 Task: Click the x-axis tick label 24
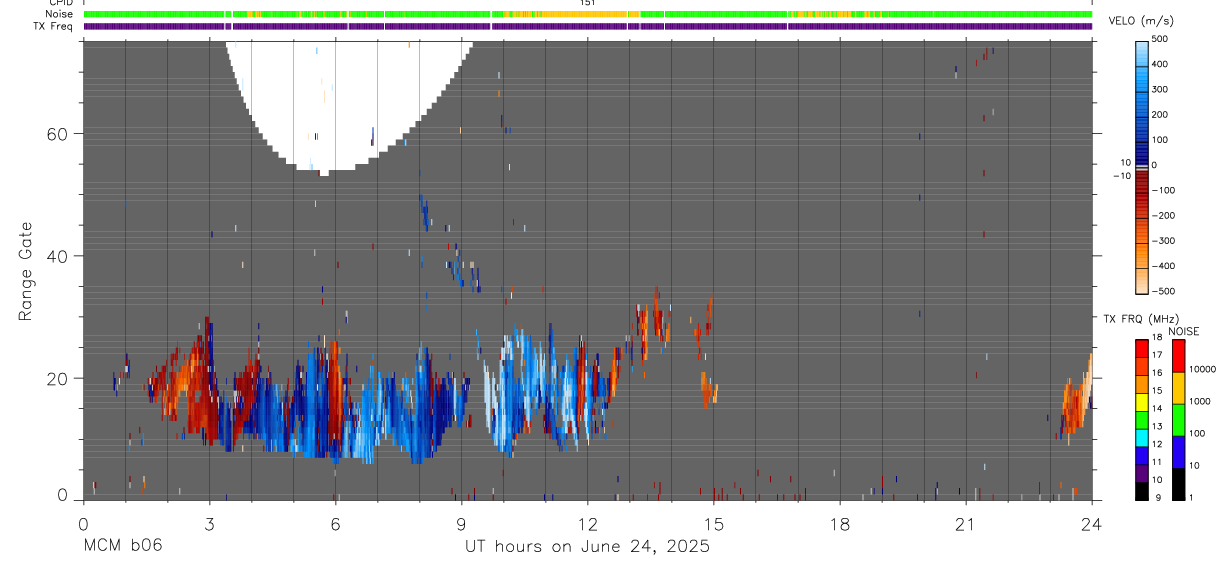tap(1091, 524)
